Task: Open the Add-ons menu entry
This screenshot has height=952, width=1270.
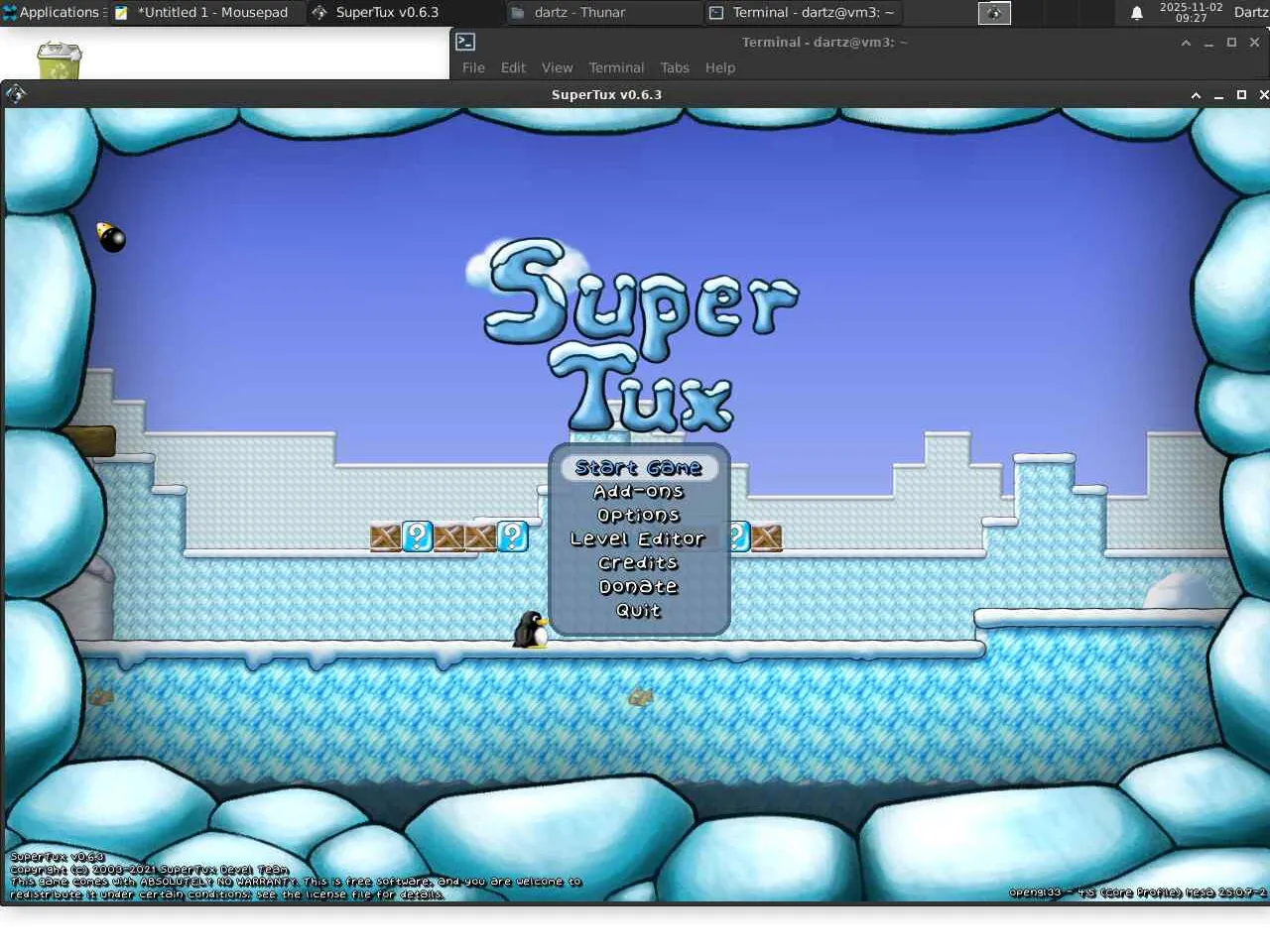Action: click(x=639, y=492)
